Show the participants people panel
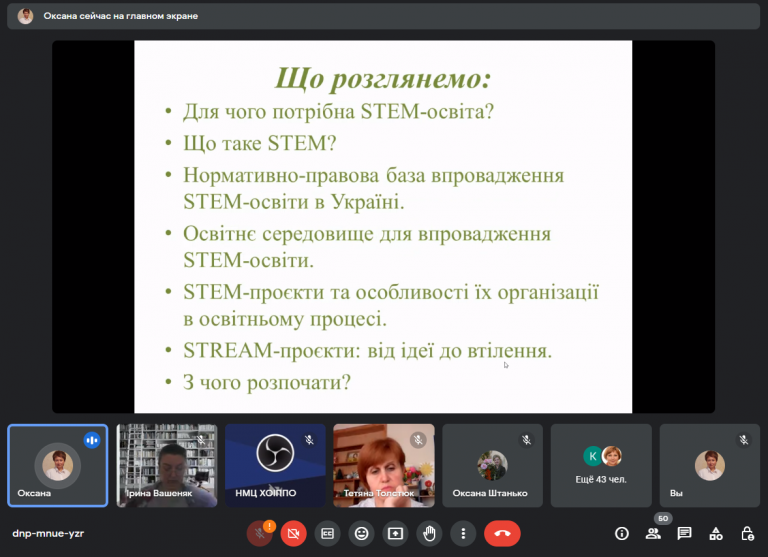Viewport: 768px width, 557px height. pos(653,533)
